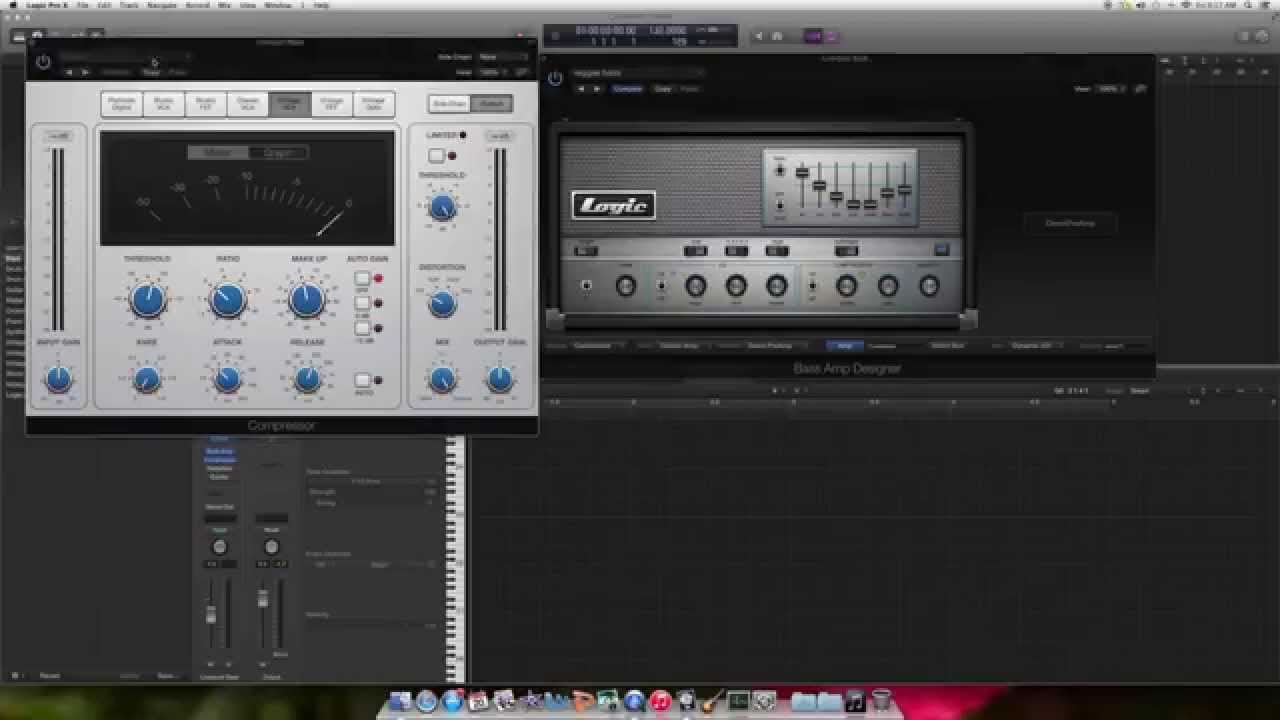This screenshot has width=1280, height=720.
Task: Open the Compressor View size dropdown
Action: pos(495,72)
